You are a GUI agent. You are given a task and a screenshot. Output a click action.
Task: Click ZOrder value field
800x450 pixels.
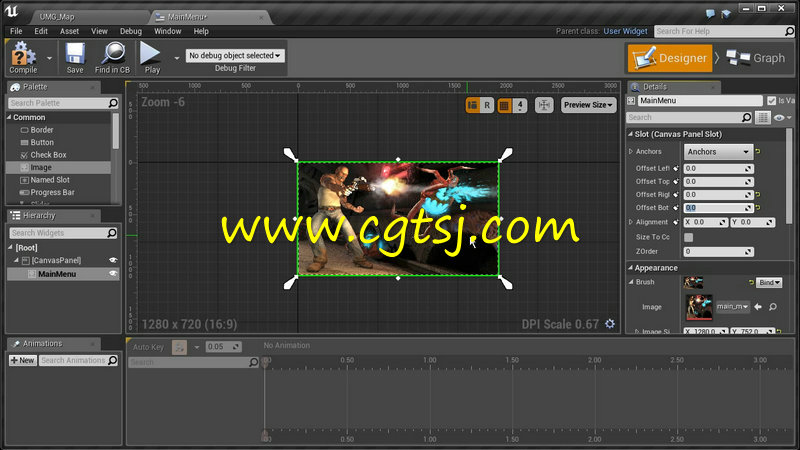pyautogui.click(x=718, y=252)
